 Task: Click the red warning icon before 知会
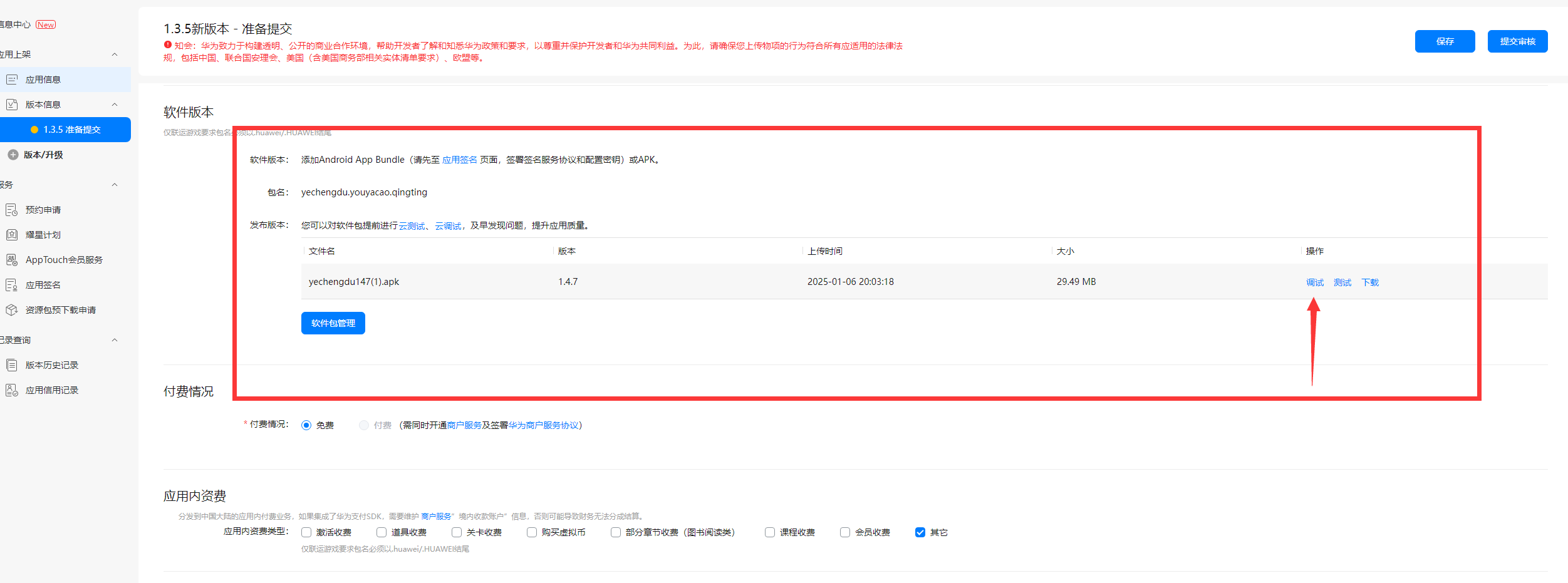[168, 45]
